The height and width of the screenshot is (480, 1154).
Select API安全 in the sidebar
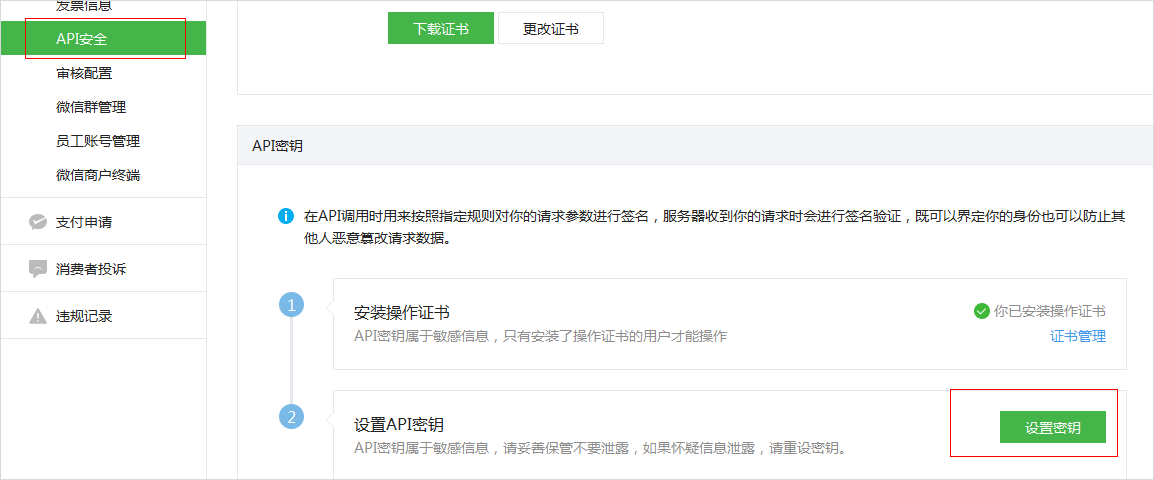pyautogui.click(x=82, y=39)
